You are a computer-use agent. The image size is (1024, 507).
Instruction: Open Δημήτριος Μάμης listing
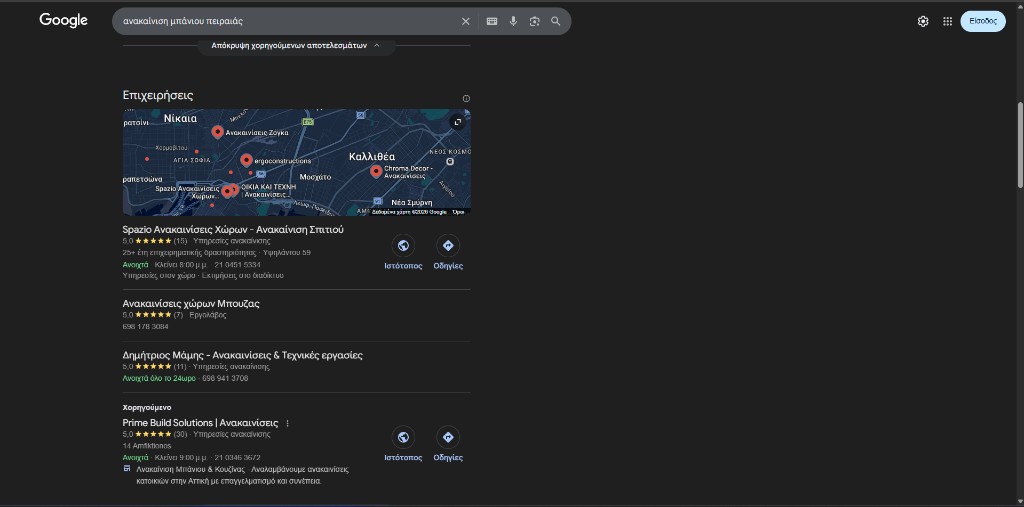(242, 355)
